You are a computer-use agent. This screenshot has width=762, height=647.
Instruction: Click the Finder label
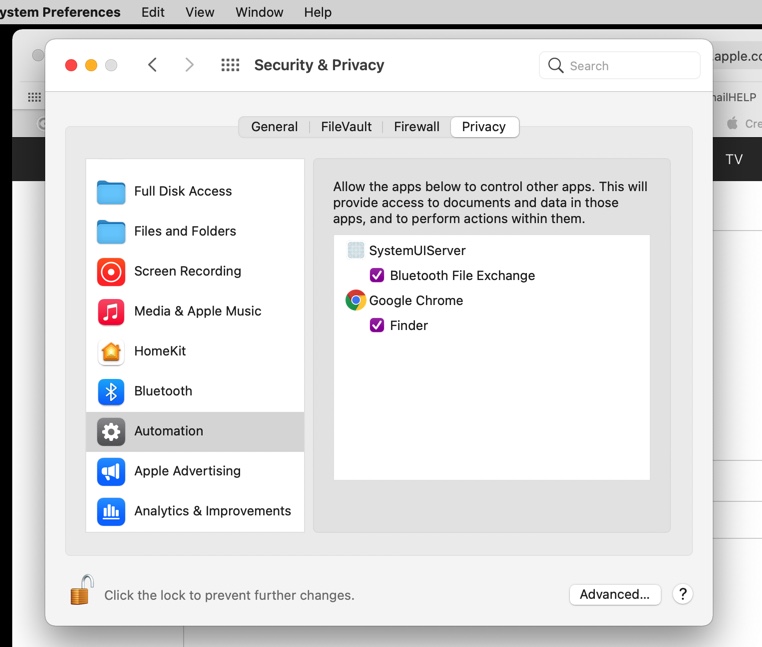click(409, 325)
